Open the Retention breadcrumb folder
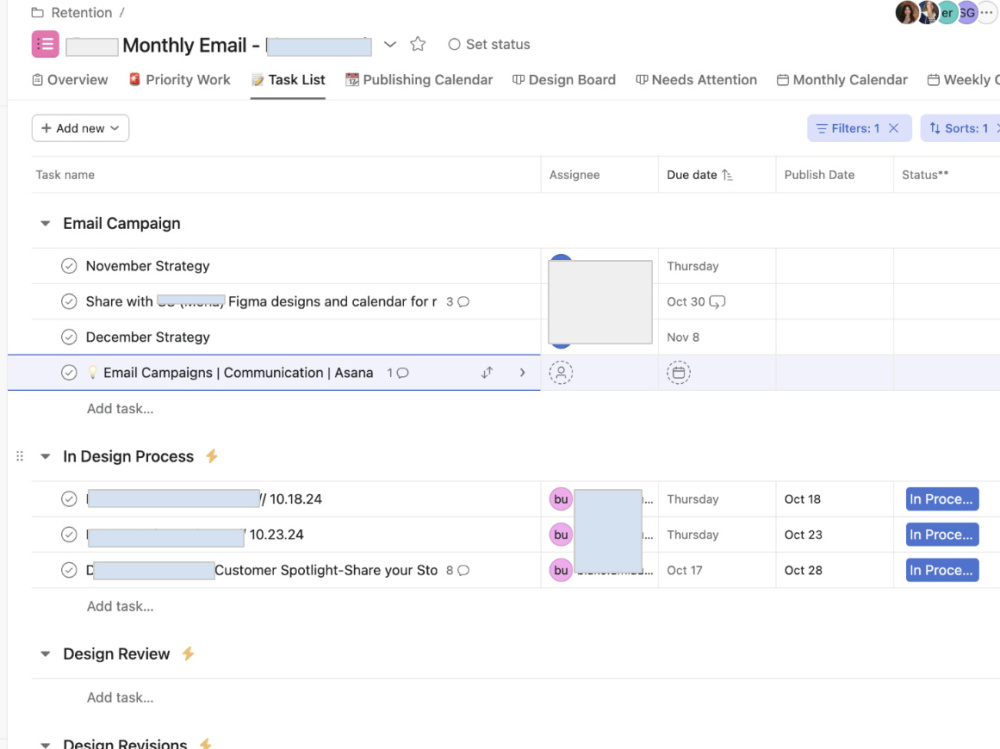The height and width of the screenshot is (749, 1000). click(72, 13)
